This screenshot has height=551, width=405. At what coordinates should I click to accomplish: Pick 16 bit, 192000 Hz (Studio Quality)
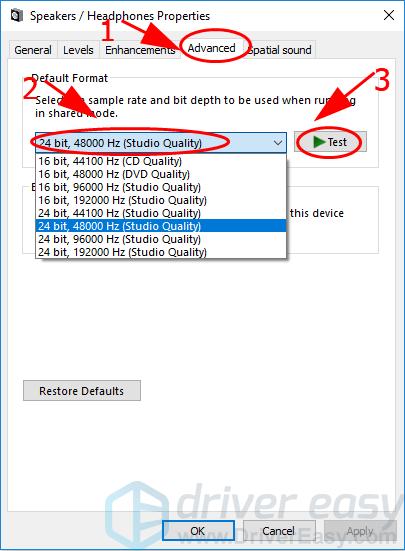(161, 200)
